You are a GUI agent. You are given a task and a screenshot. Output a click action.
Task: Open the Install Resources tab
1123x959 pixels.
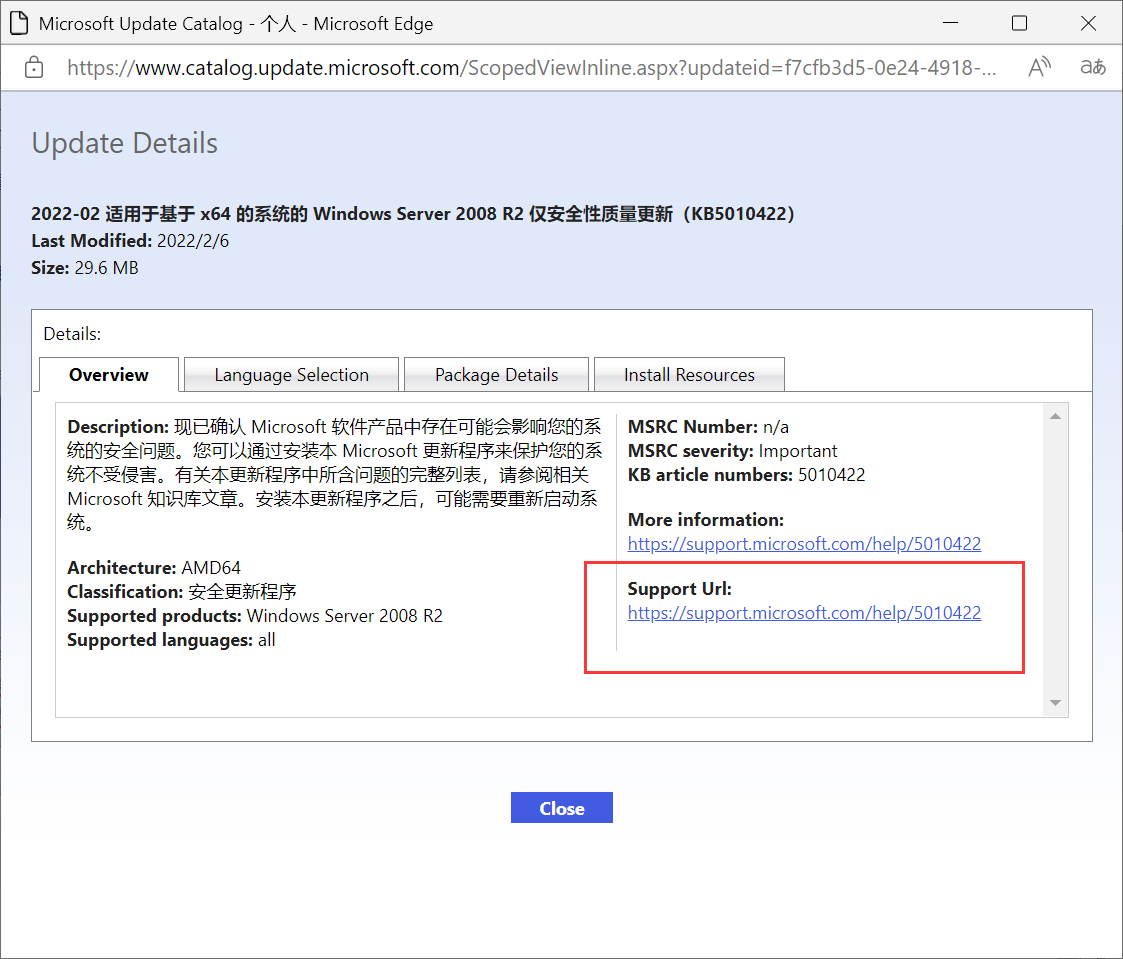click(689, 375)
